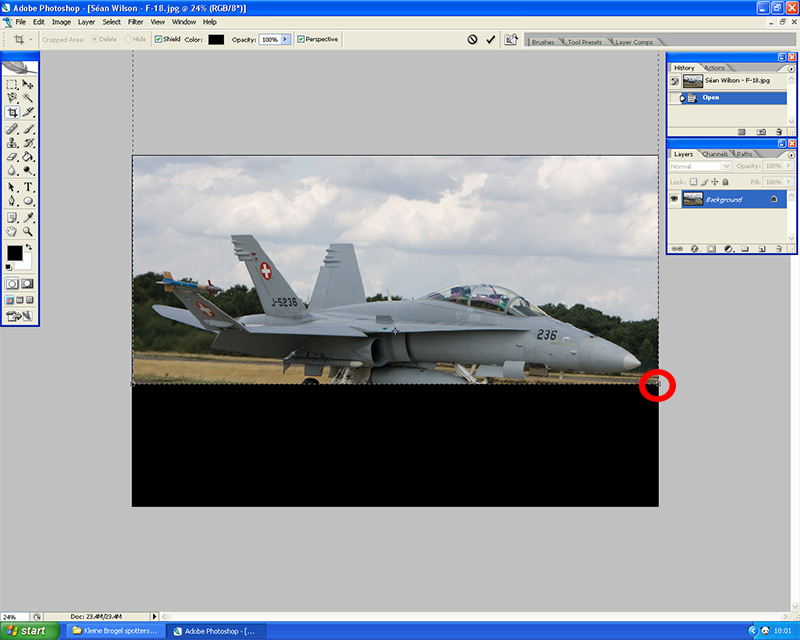Choose the Notes tool
Screen dimensions: 800x640
click(x=12, y=218)
